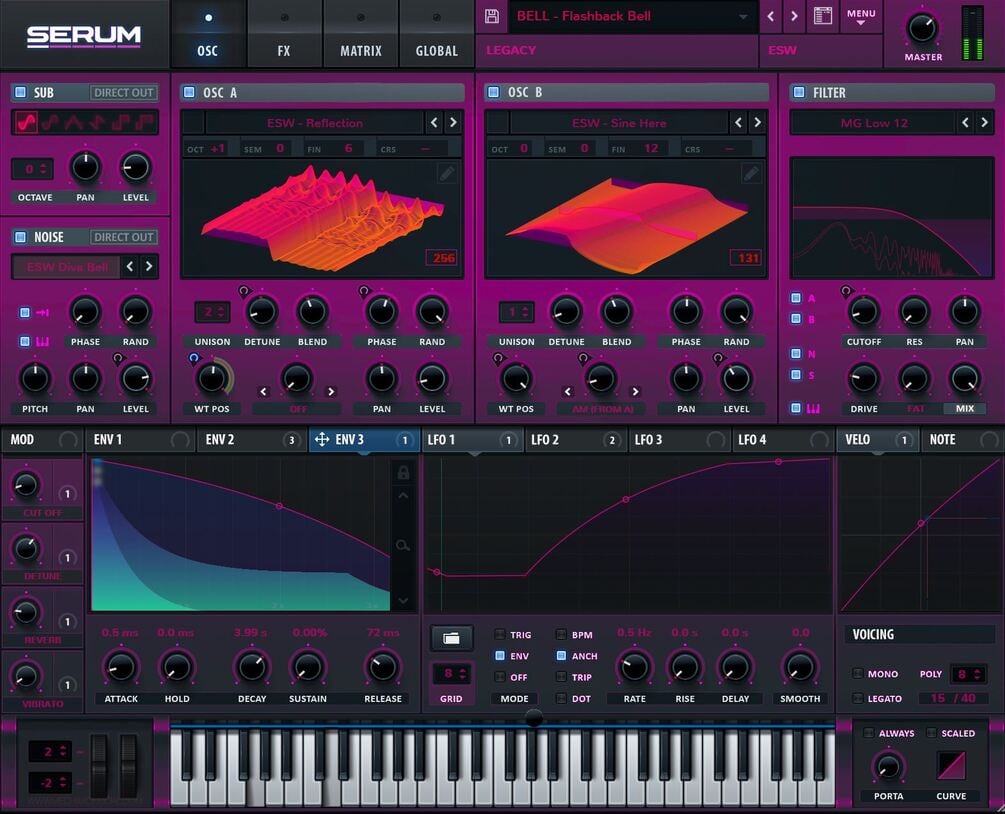This screenshot has width=1005, height=814.
Task: Select next filter type
Action: (984, 122)
